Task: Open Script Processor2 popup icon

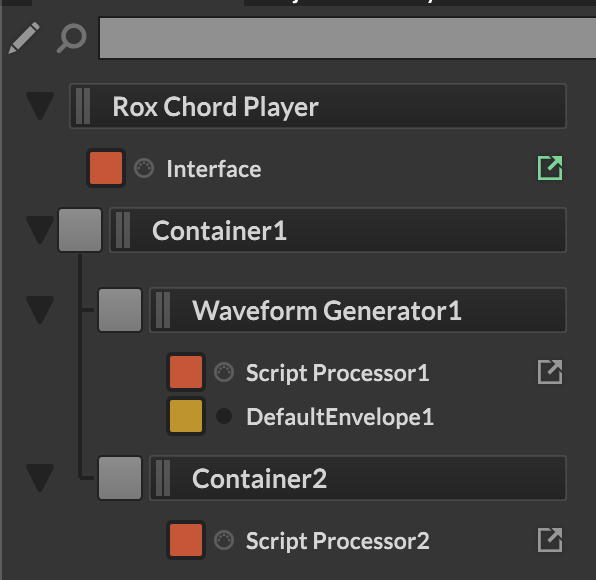Action: click(550, 540)
